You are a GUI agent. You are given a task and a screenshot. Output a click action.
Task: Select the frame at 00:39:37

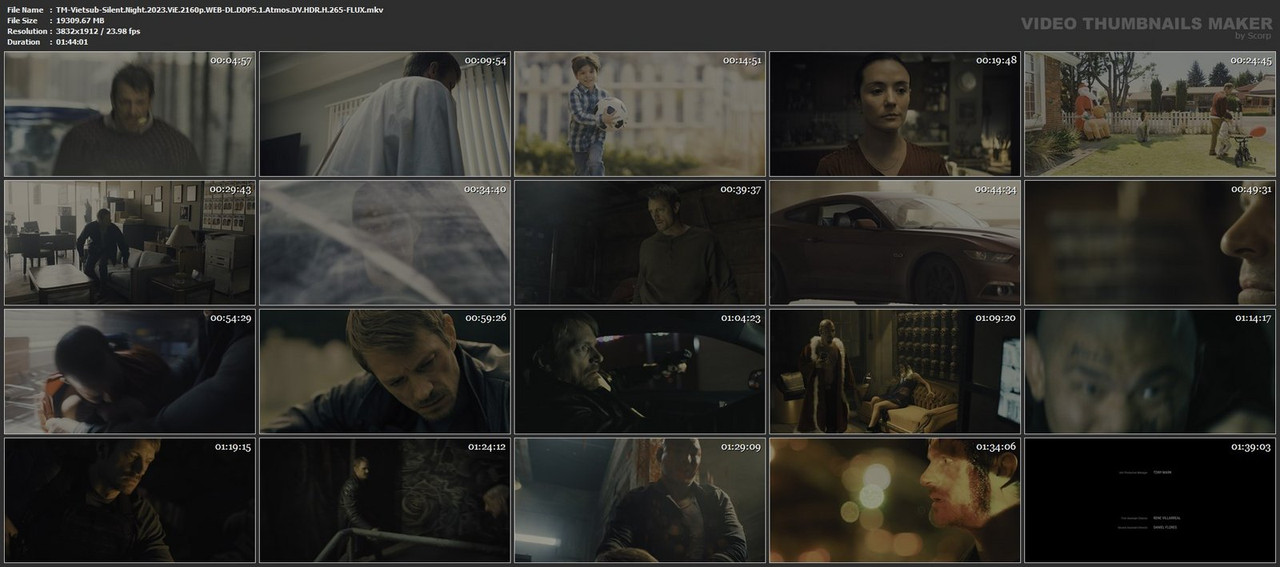pyautogui.click(x=640, y=243)
